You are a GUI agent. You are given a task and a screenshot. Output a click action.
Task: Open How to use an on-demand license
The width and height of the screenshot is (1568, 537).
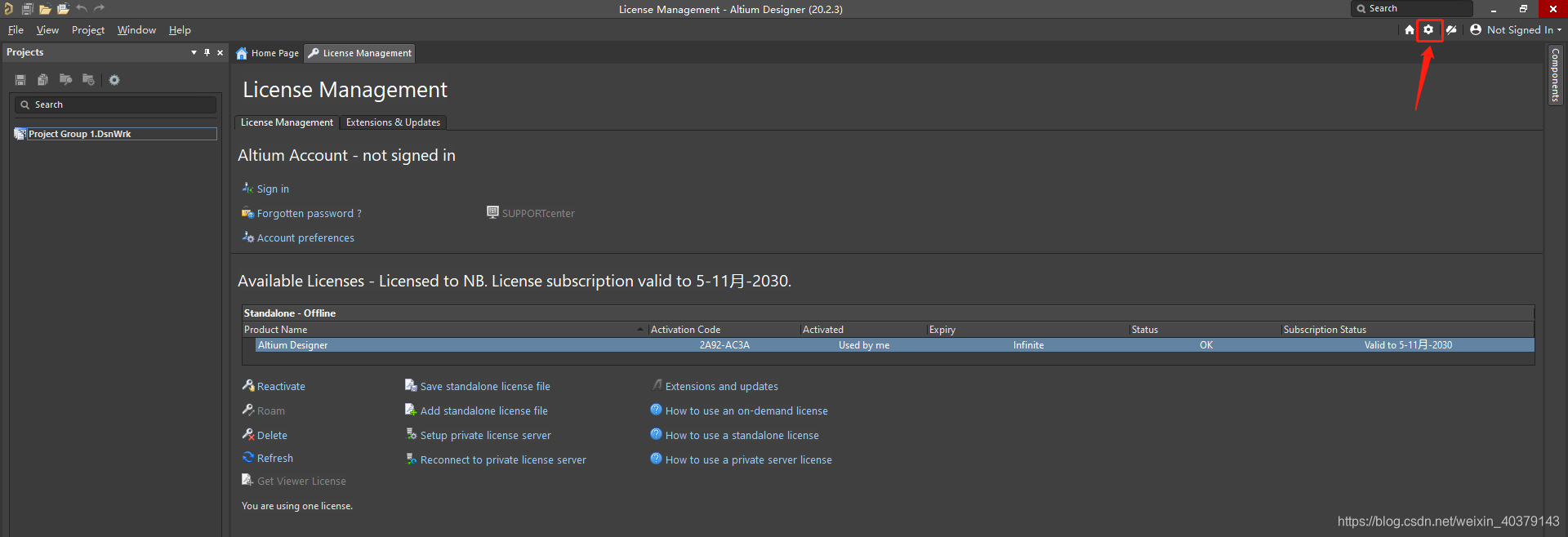pyautogui.click(x=746, y=411)
